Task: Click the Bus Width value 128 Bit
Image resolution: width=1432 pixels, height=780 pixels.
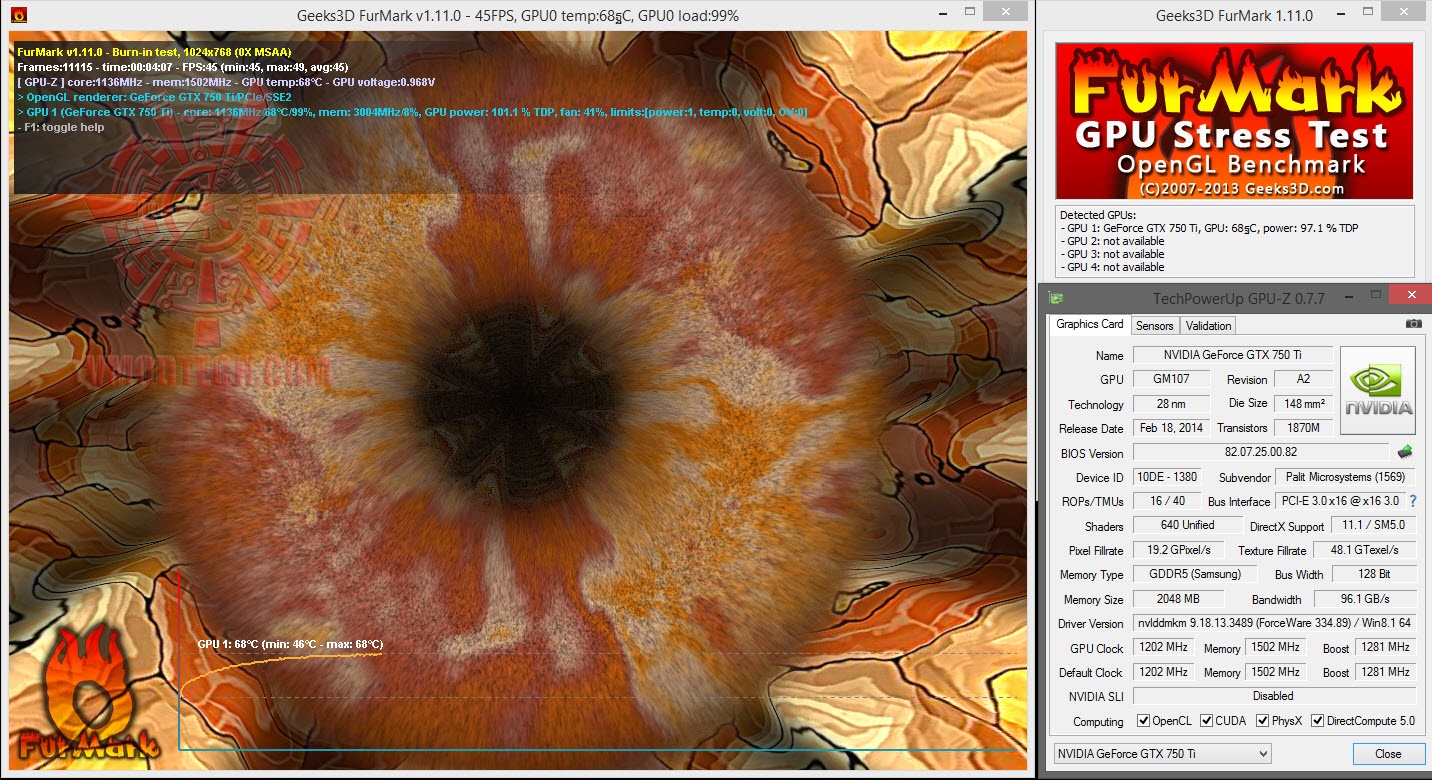Action: tap(1372, 574)
